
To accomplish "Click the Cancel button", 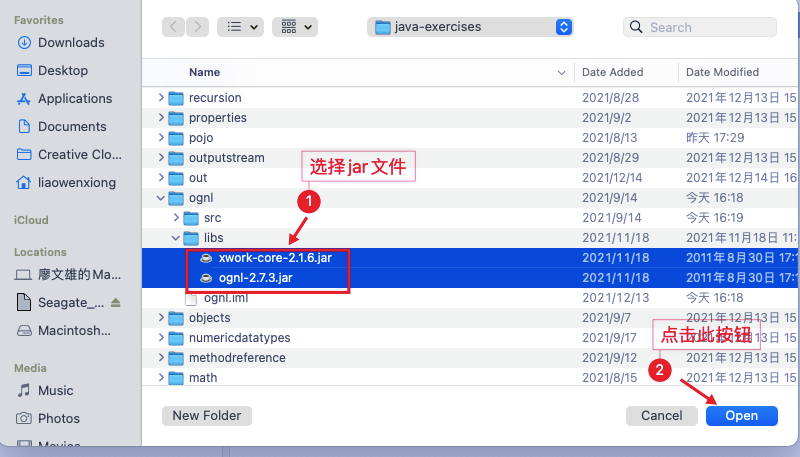I will click(662, 416).
